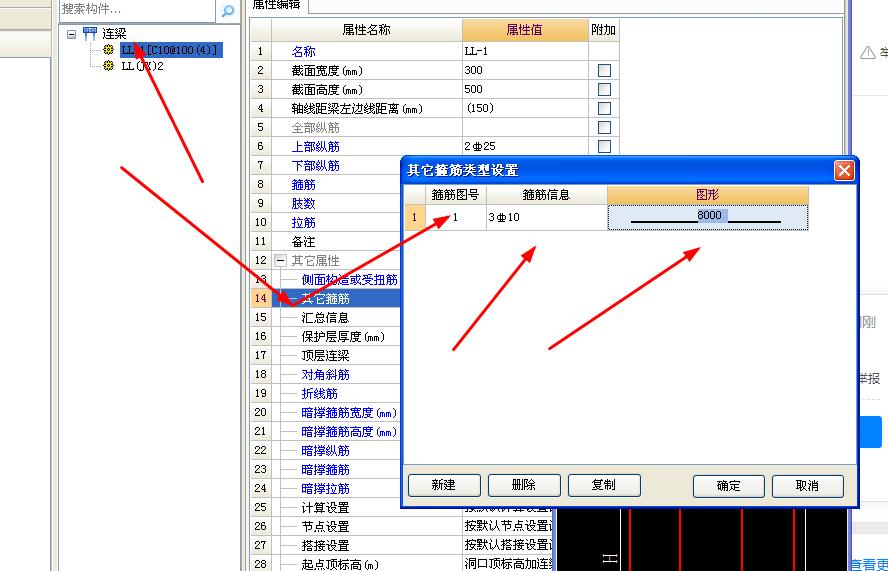Confirm with the 确定 button
888x571 pixels.
click(x=728, y=486)
